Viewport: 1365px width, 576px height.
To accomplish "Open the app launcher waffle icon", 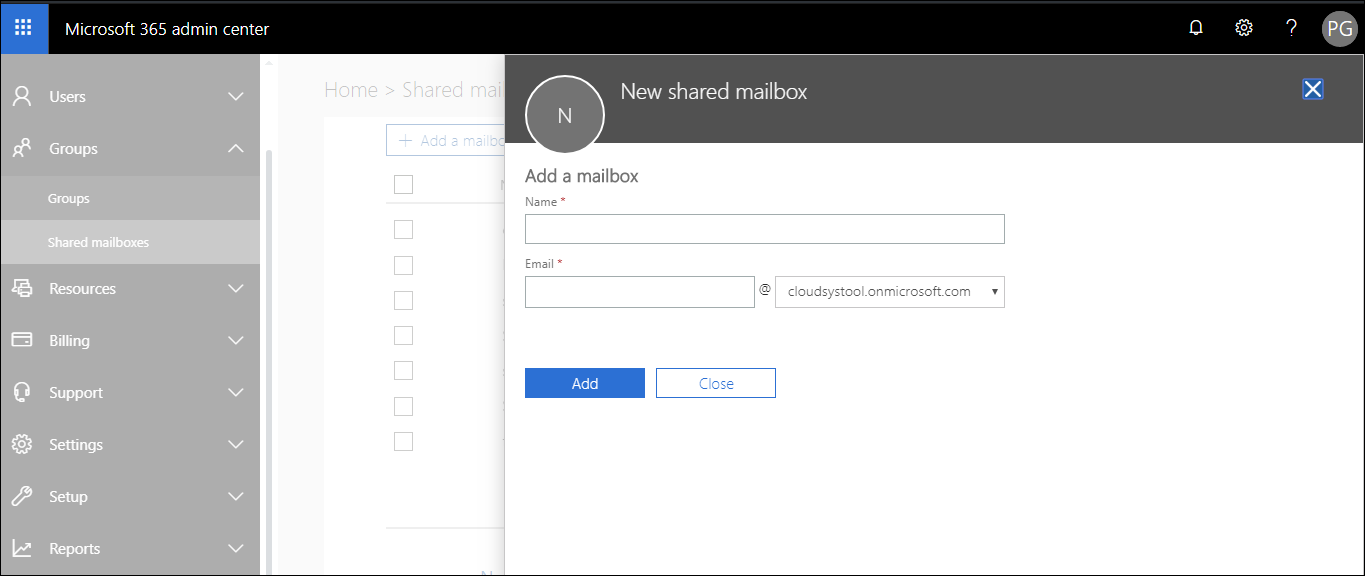I will tap(24, 28).
